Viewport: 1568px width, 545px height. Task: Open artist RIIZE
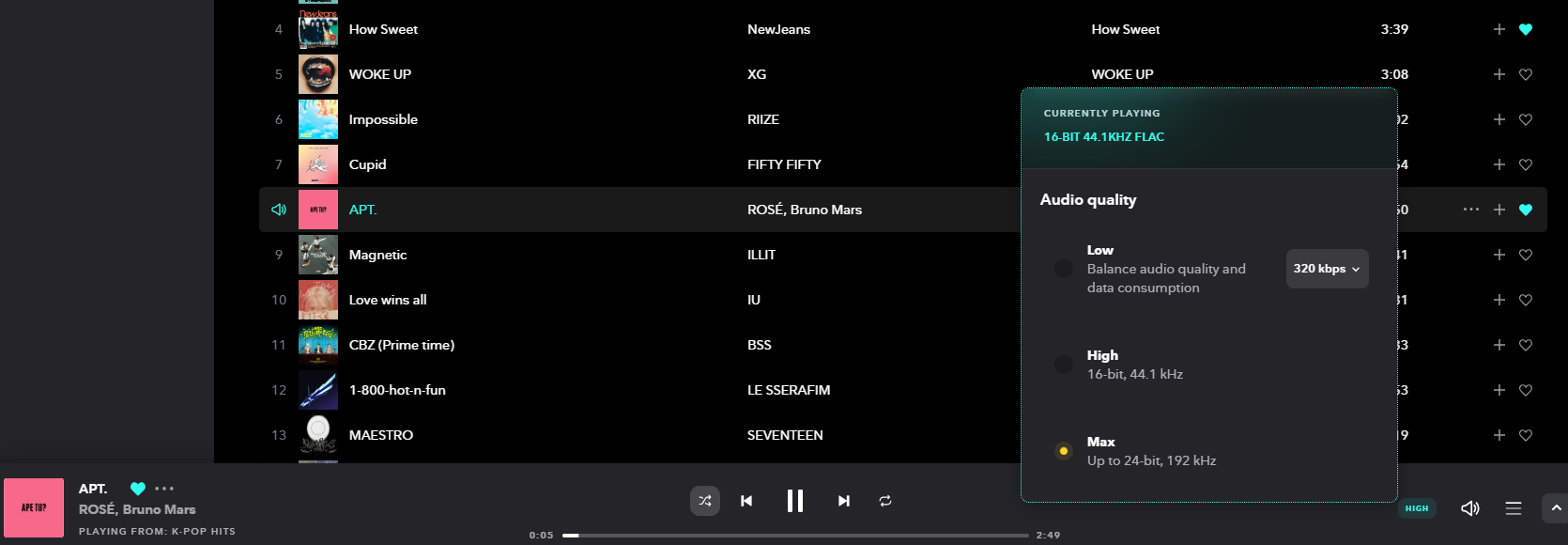(x=763, y=119)
